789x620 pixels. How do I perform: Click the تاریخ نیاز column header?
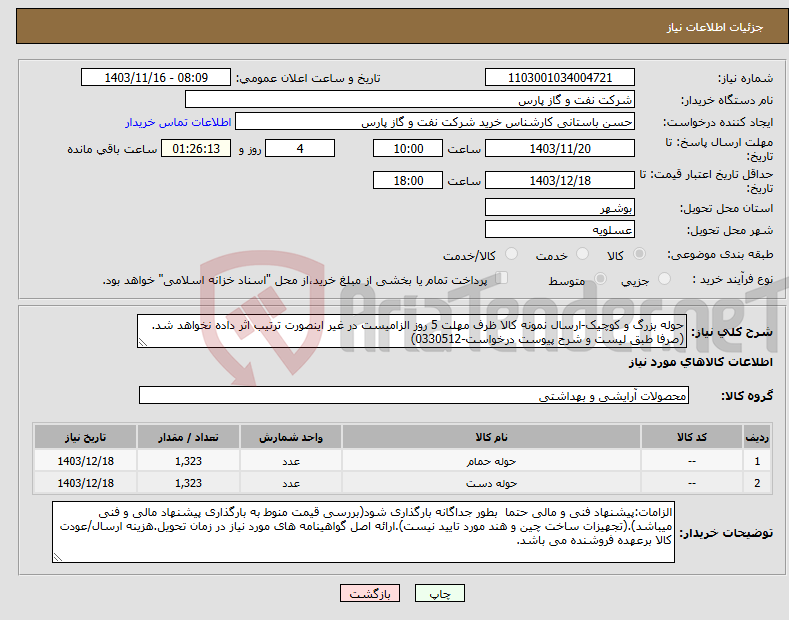86,437
